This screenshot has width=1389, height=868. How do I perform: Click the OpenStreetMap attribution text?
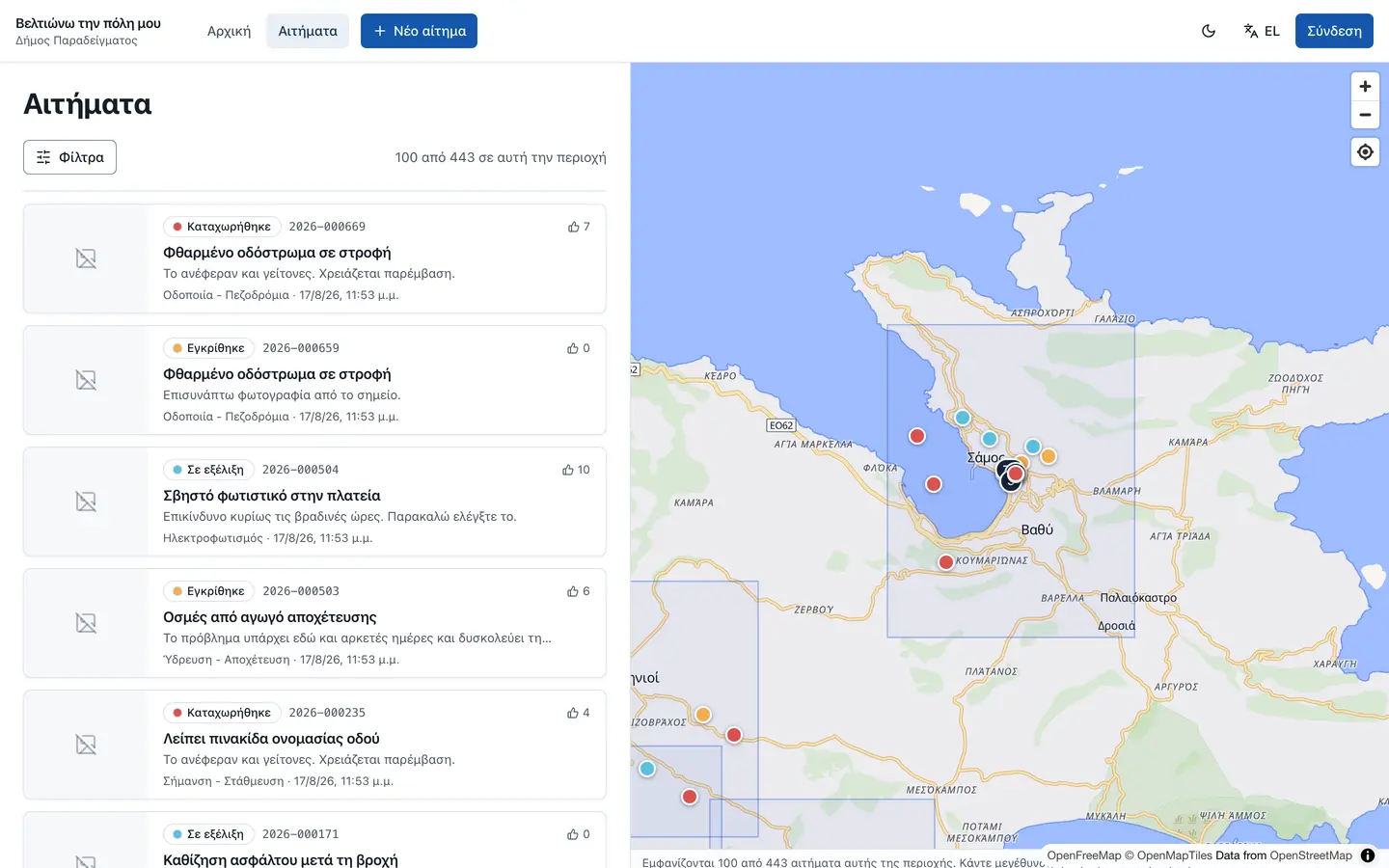click(x=1311, y=855)
